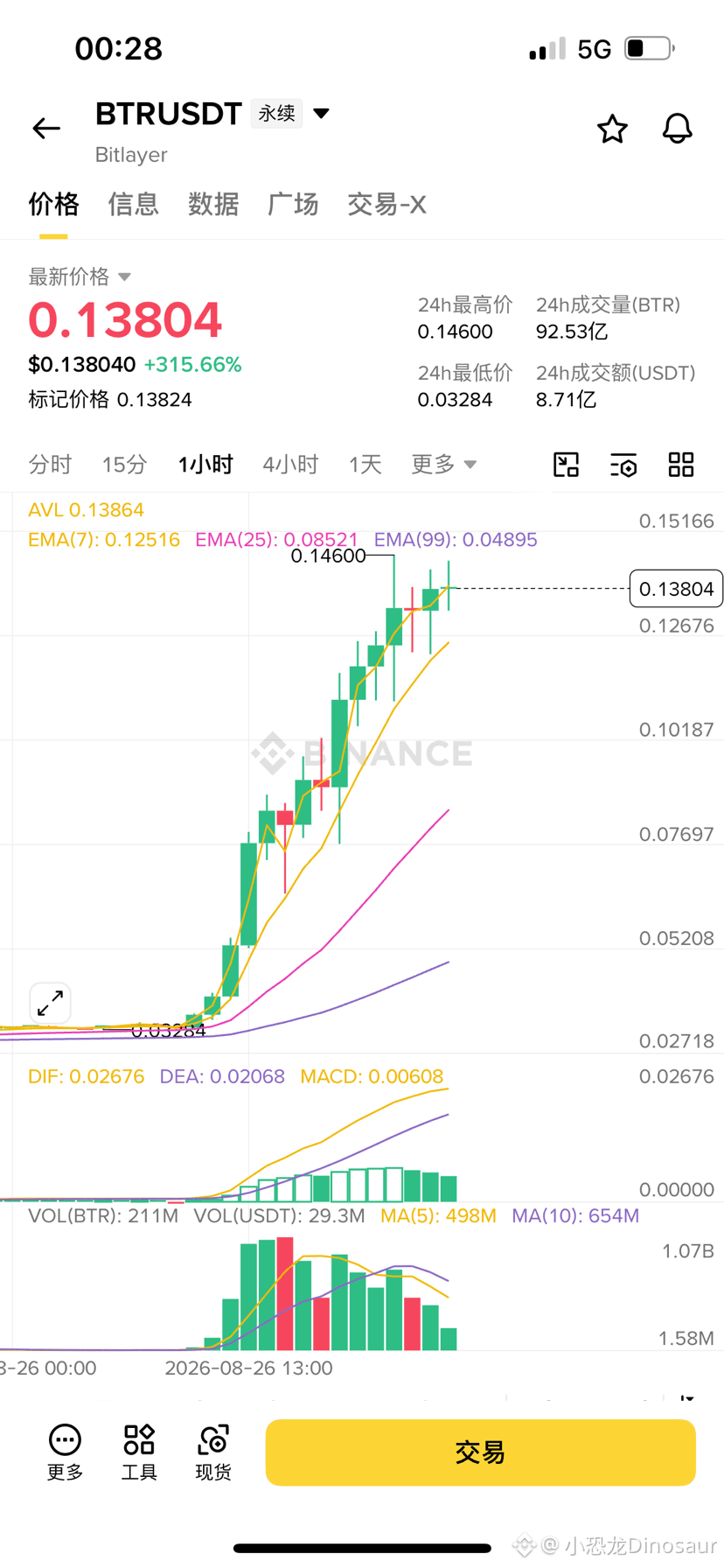Select the 1小时 interval
Image resolution: width=724 pixels, height=1568 pixels.
point(205,464)
